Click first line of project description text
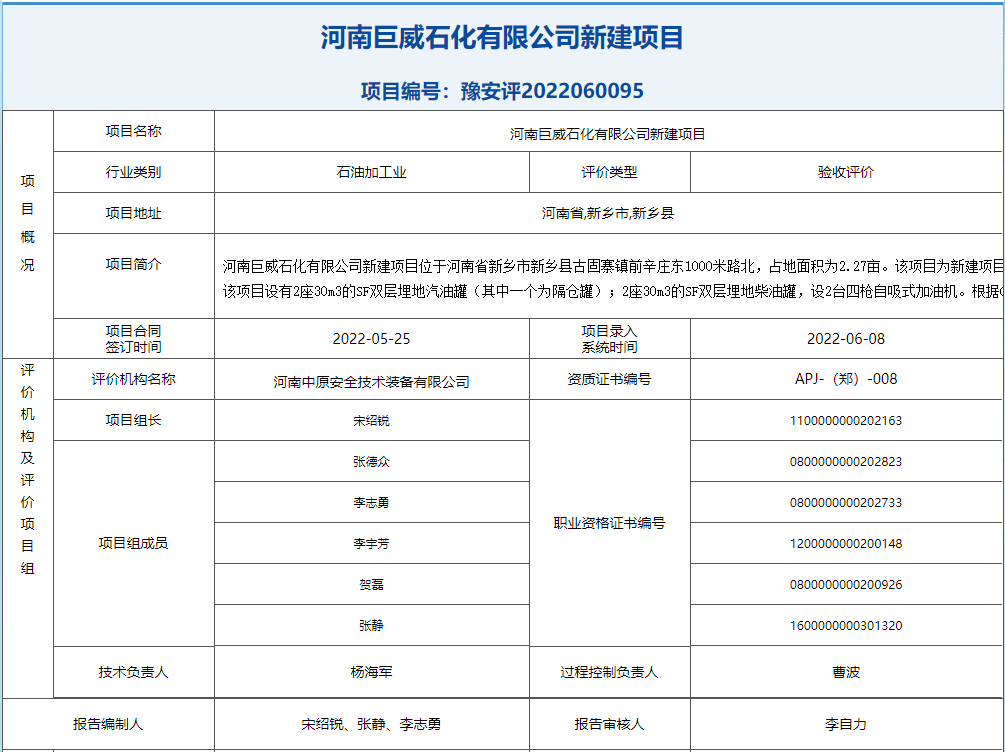 pos(613,266)
